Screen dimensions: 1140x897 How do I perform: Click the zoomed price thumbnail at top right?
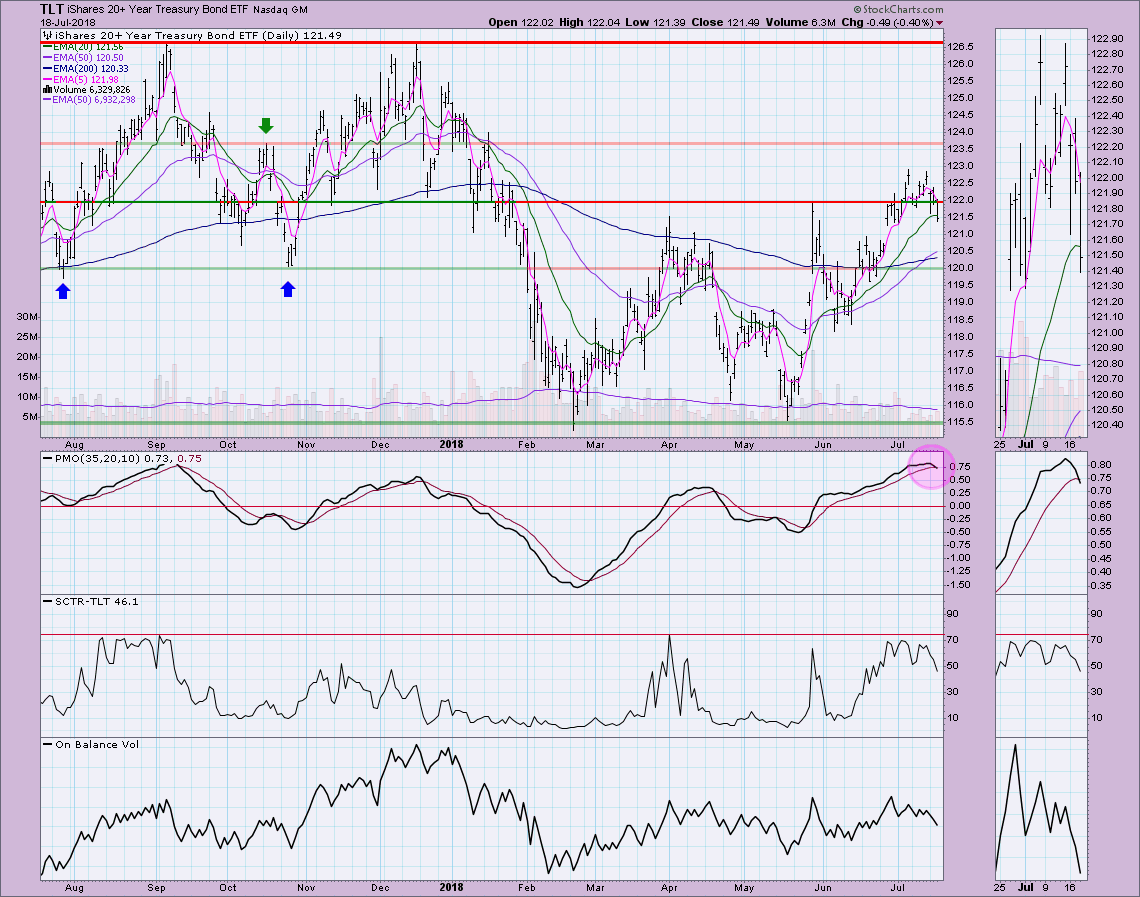click(x=1040, y=230)
